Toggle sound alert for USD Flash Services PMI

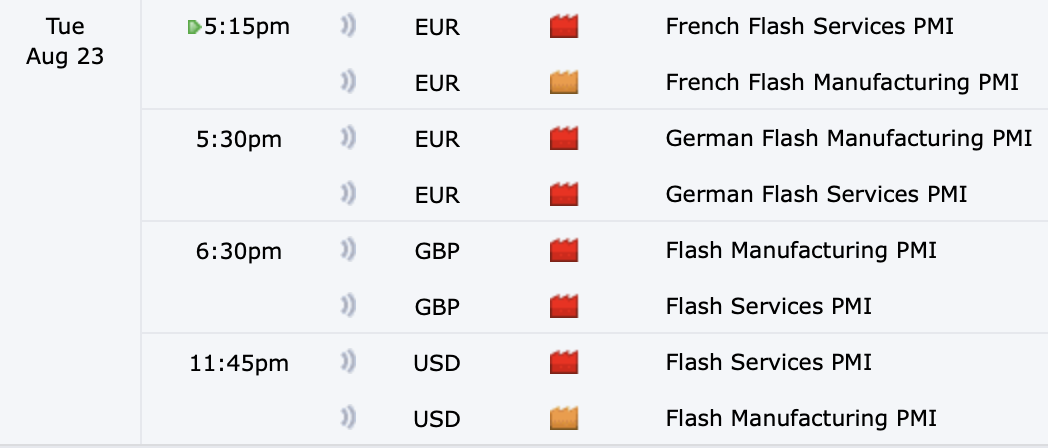coord(348,361)
